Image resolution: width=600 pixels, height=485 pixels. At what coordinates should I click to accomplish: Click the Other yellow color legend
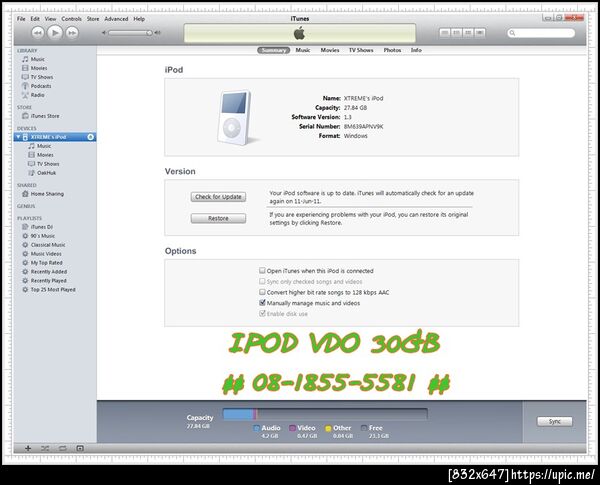click(x=328, y=428)
